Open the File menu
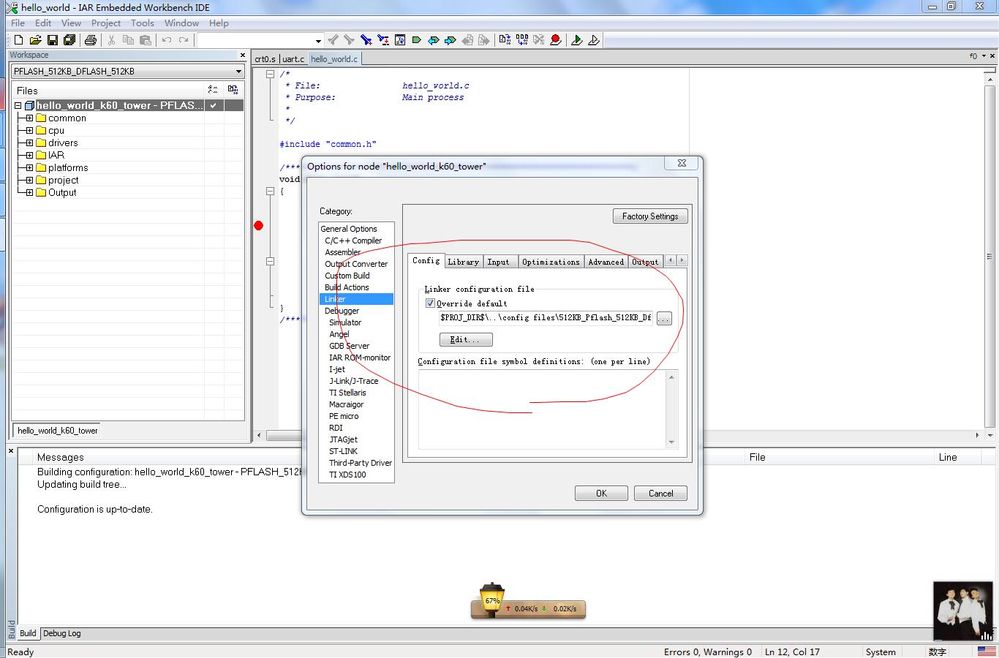 18,23
